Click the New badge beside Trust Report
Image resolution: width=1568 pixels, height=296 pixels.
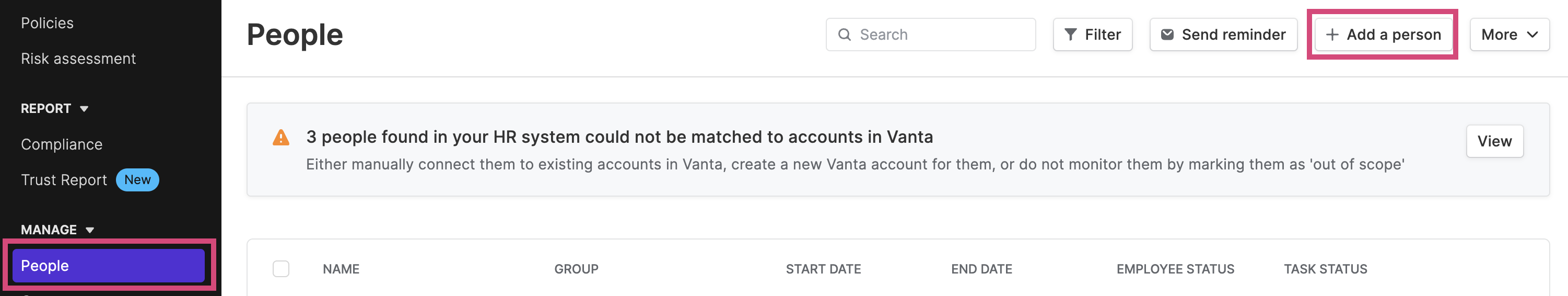point(137,180)
